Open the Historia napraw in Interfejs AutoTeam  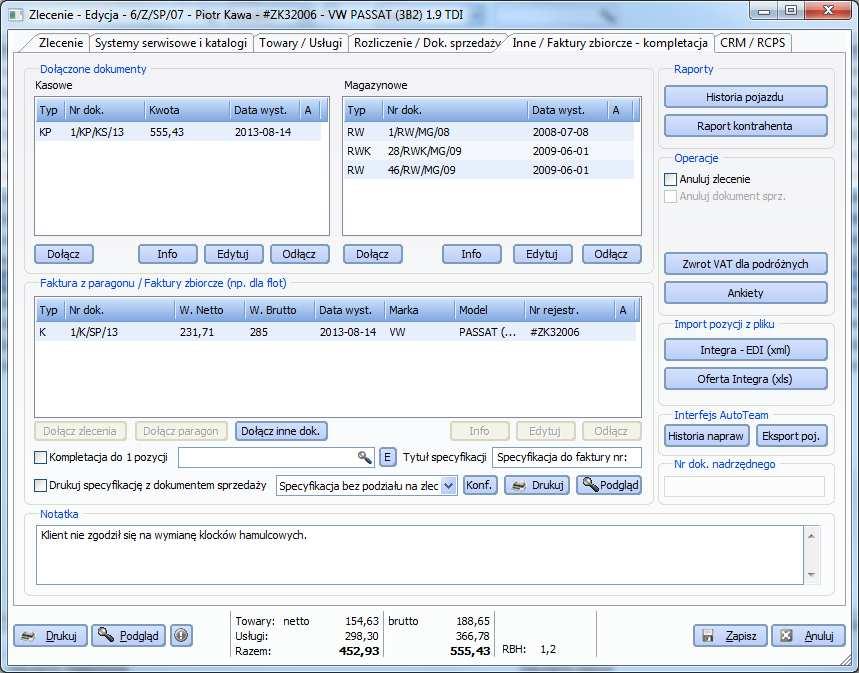click(x=706, y=436)
